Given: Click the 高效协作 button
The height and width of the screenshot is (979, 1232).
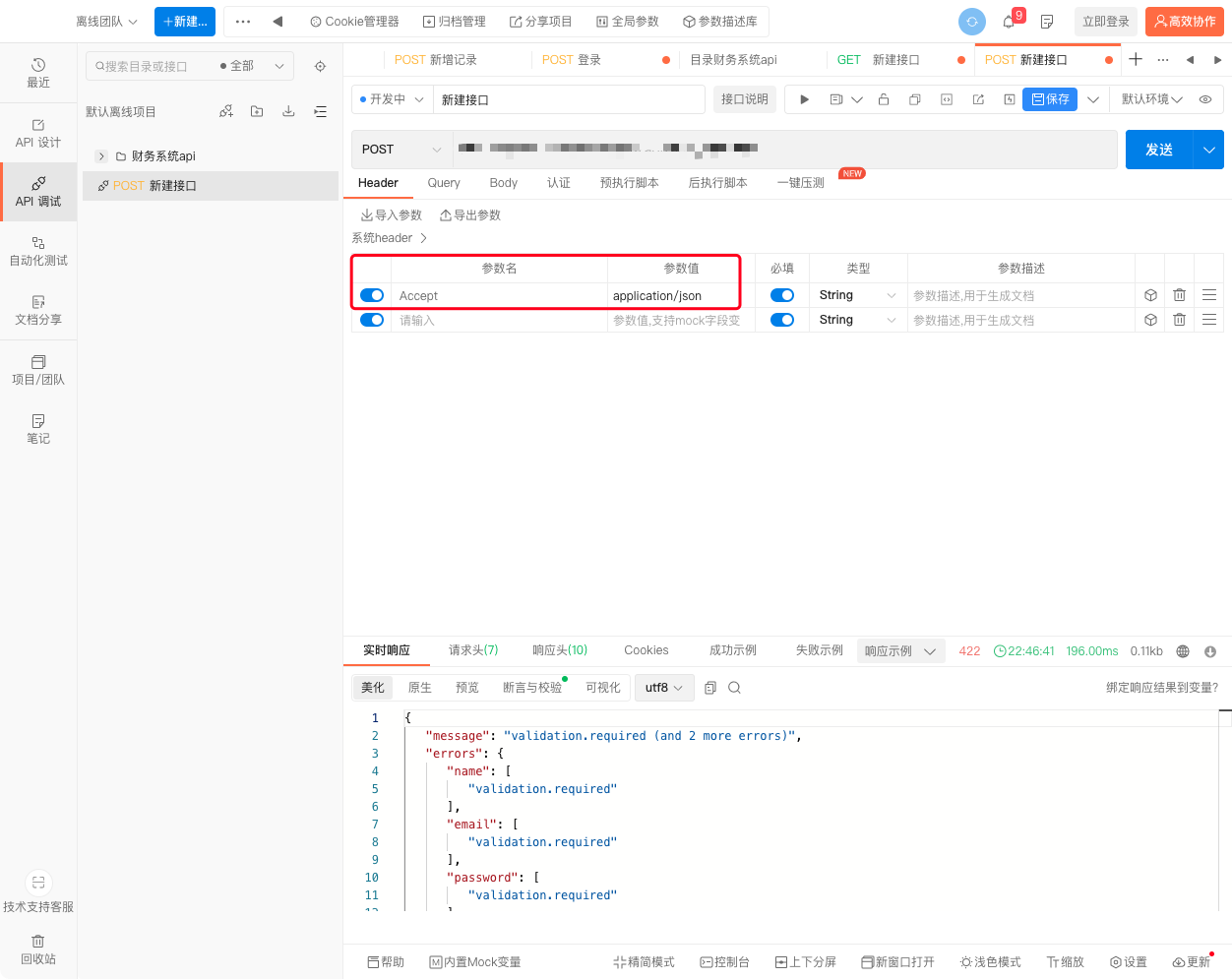Looking at the screenshot, I should (1185, 22).
